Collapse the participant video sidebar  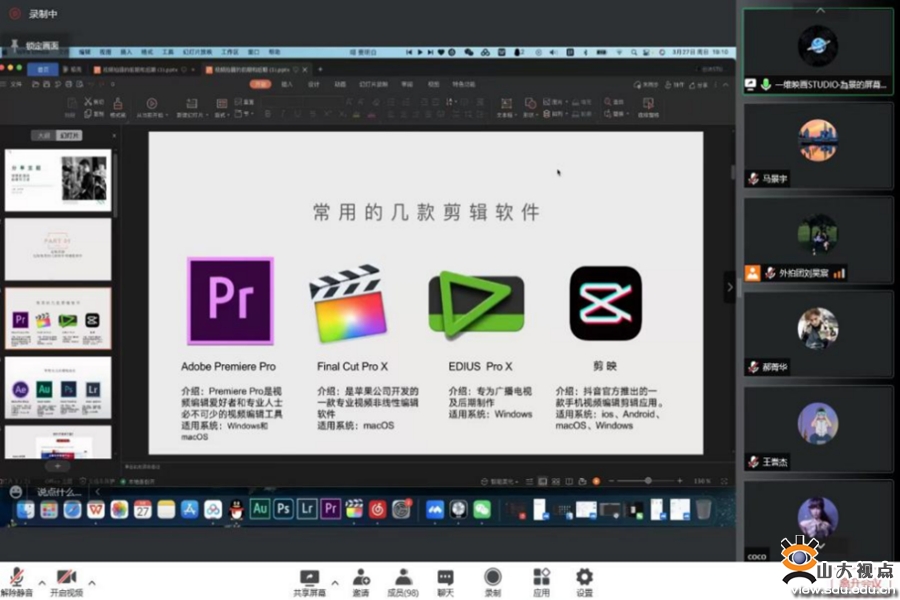tap(730, 287)
